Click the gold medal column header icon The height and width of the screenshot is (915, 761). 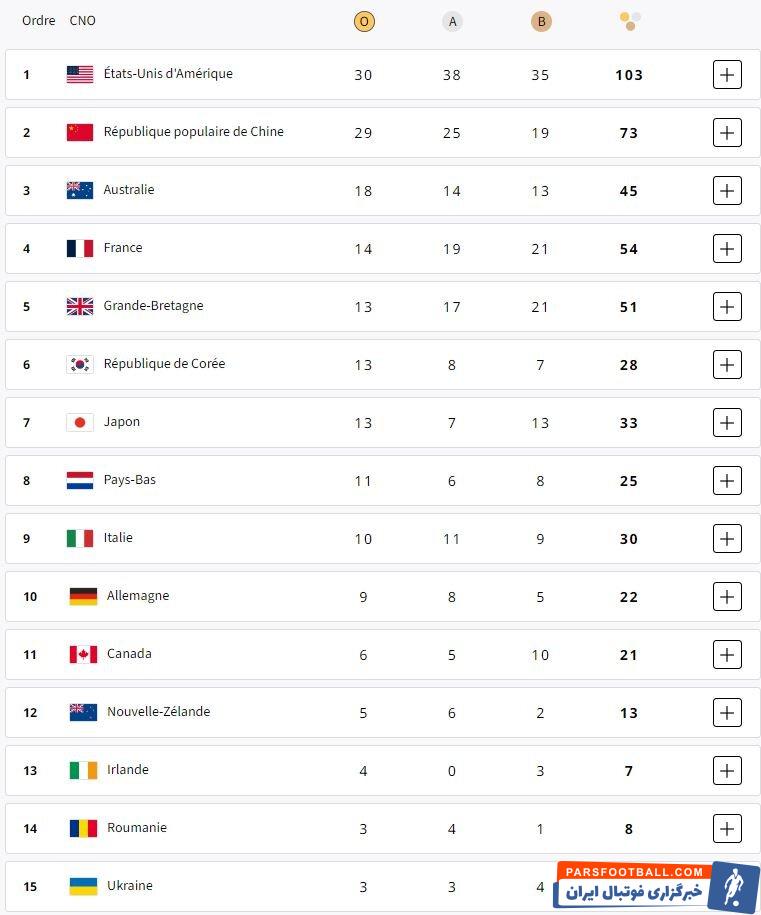[364, 21]
